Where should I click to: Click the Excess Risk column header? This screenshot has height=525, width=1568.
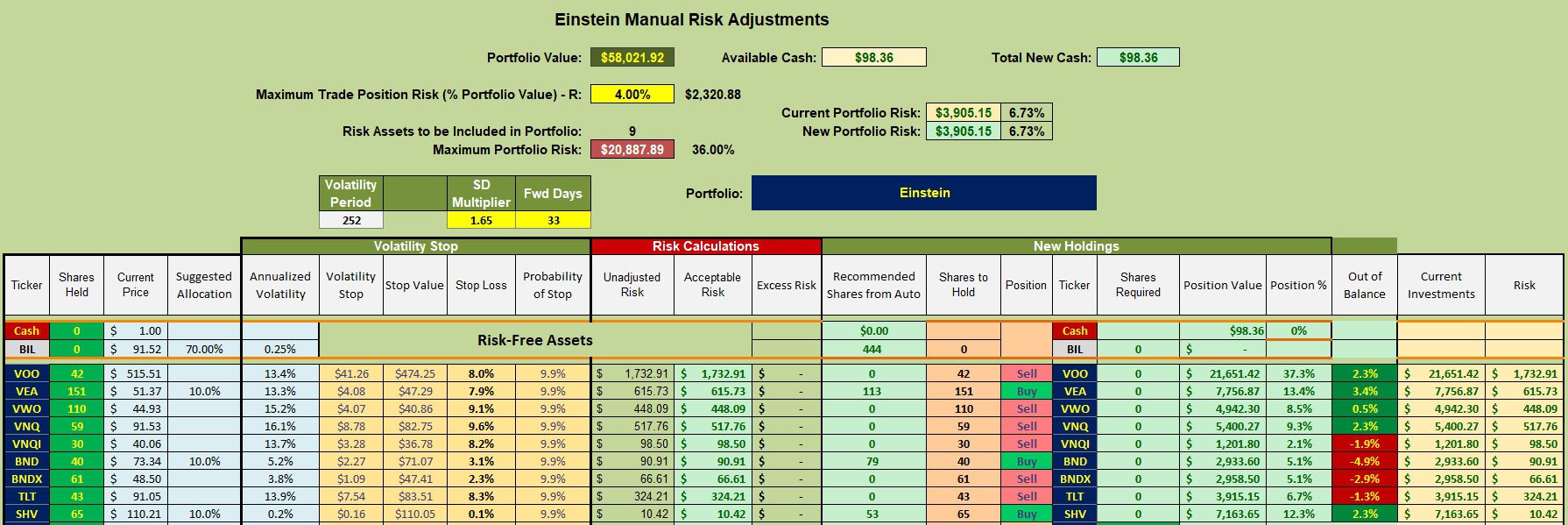(787, 285)
